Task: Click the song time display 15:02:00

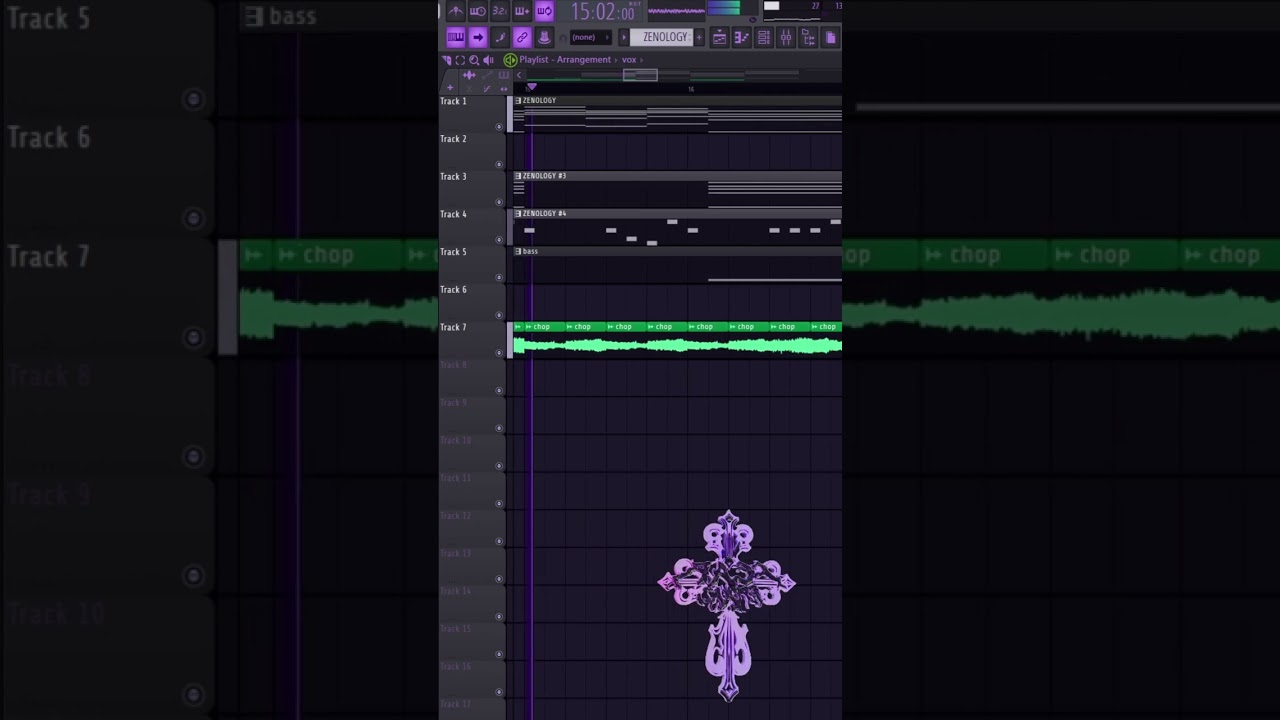Action: pos(602,12)
